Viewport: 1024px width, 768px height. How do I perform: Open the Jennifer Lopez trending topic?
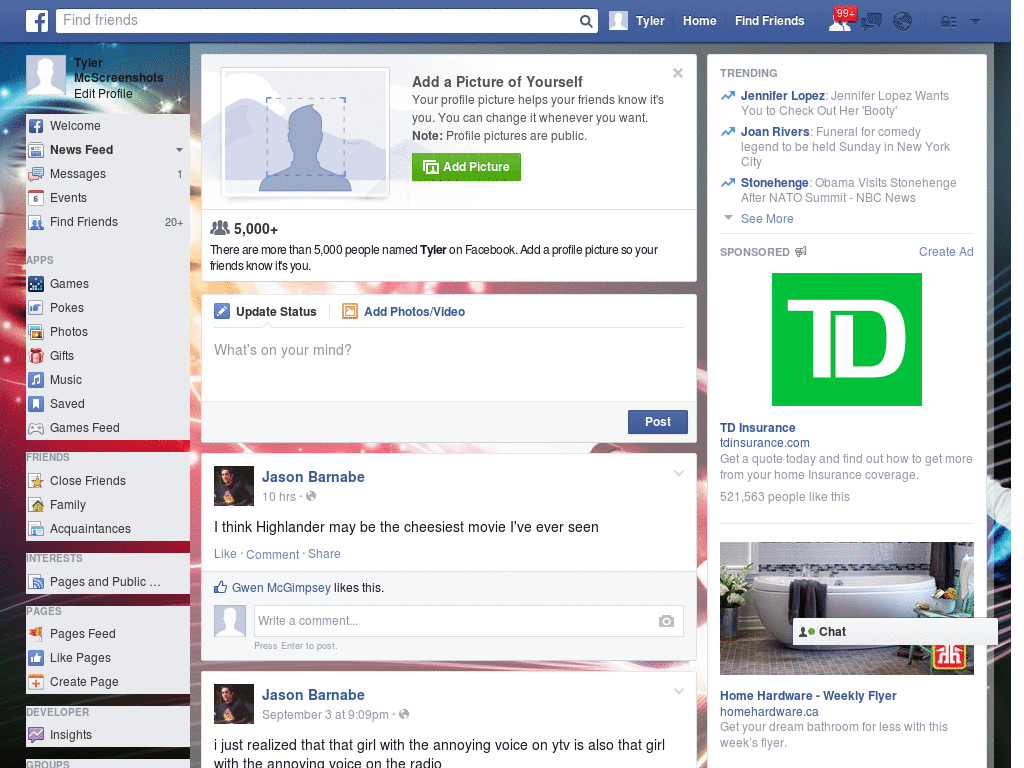[782, 96]
